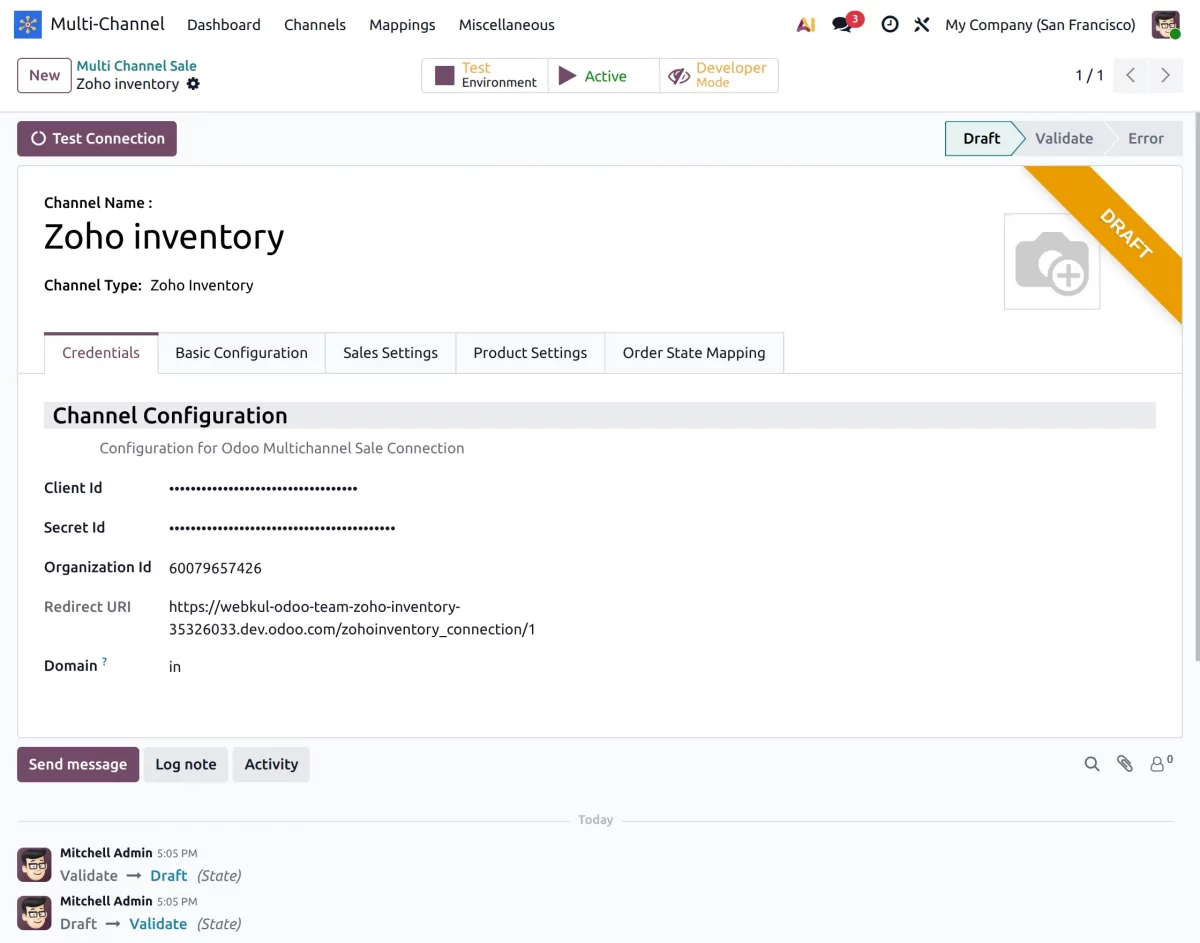Image resolution: width=1200 pixels, height=943 pixels.
Task: Attach files with the paperclip icon
Action: (x=1125, y=764)
